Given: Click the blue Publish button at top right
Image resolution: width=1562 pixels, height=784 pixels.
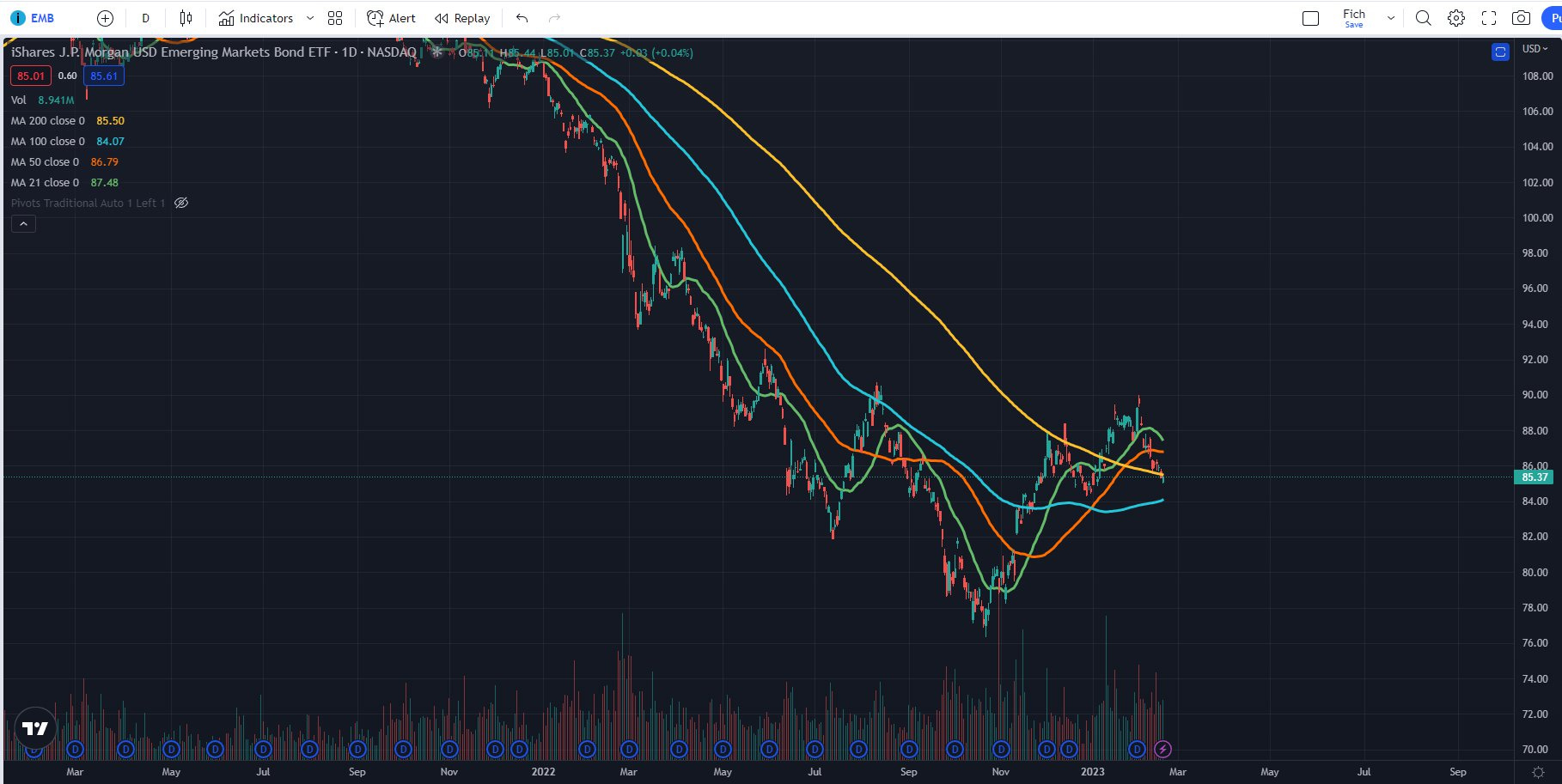Looking at the screenshot, I should point(1553,18).
